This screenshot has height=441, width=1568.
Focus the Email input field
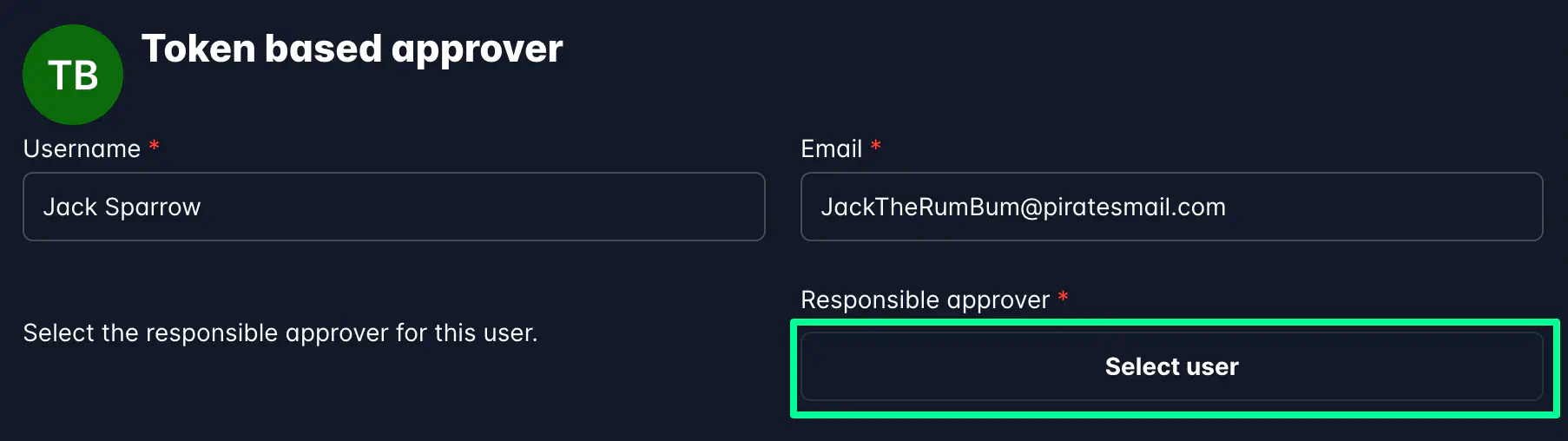1171,207
